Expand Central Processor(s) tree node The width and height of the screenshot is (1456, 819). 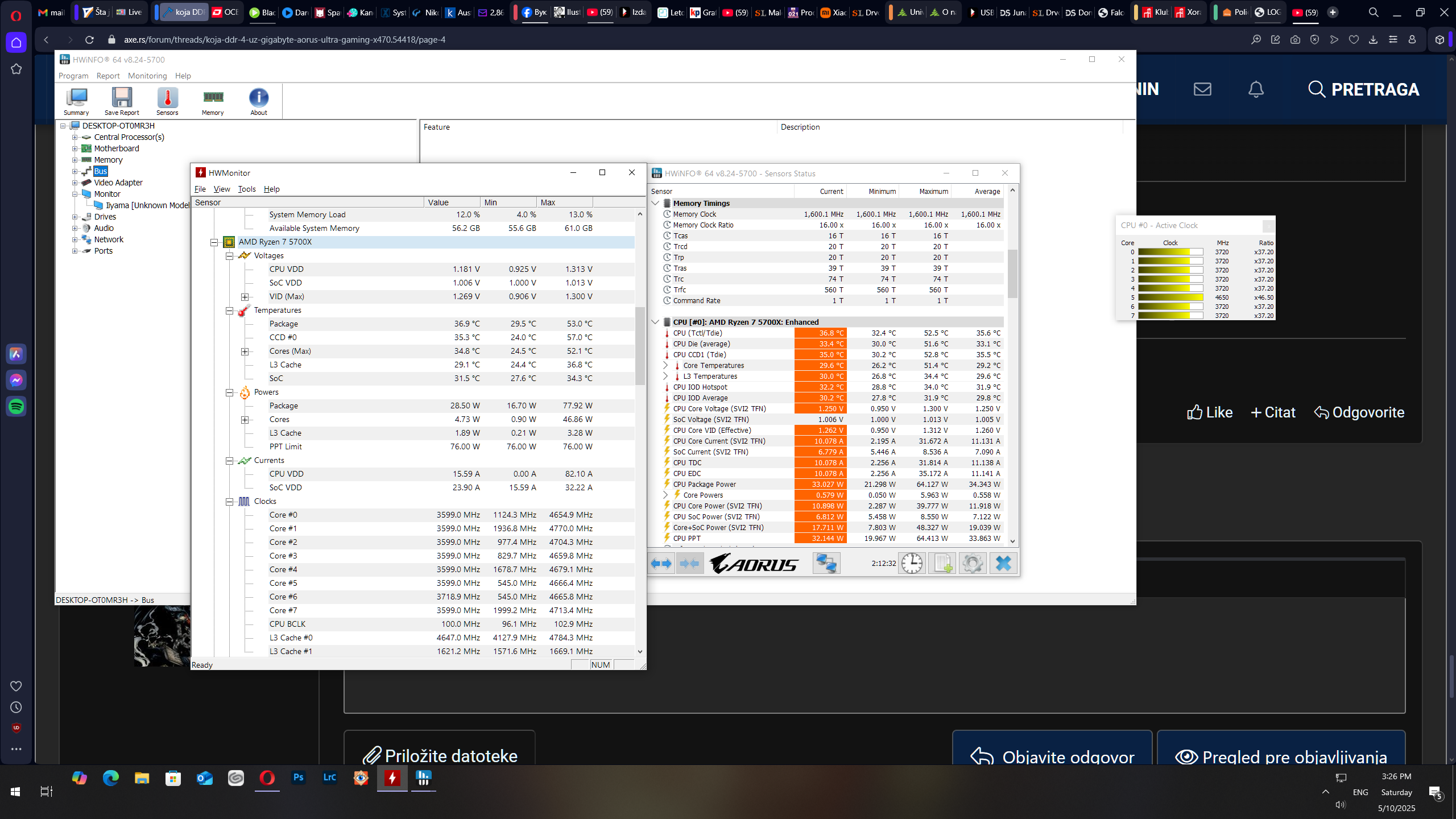pyautogui.click(x=75, y=137)
